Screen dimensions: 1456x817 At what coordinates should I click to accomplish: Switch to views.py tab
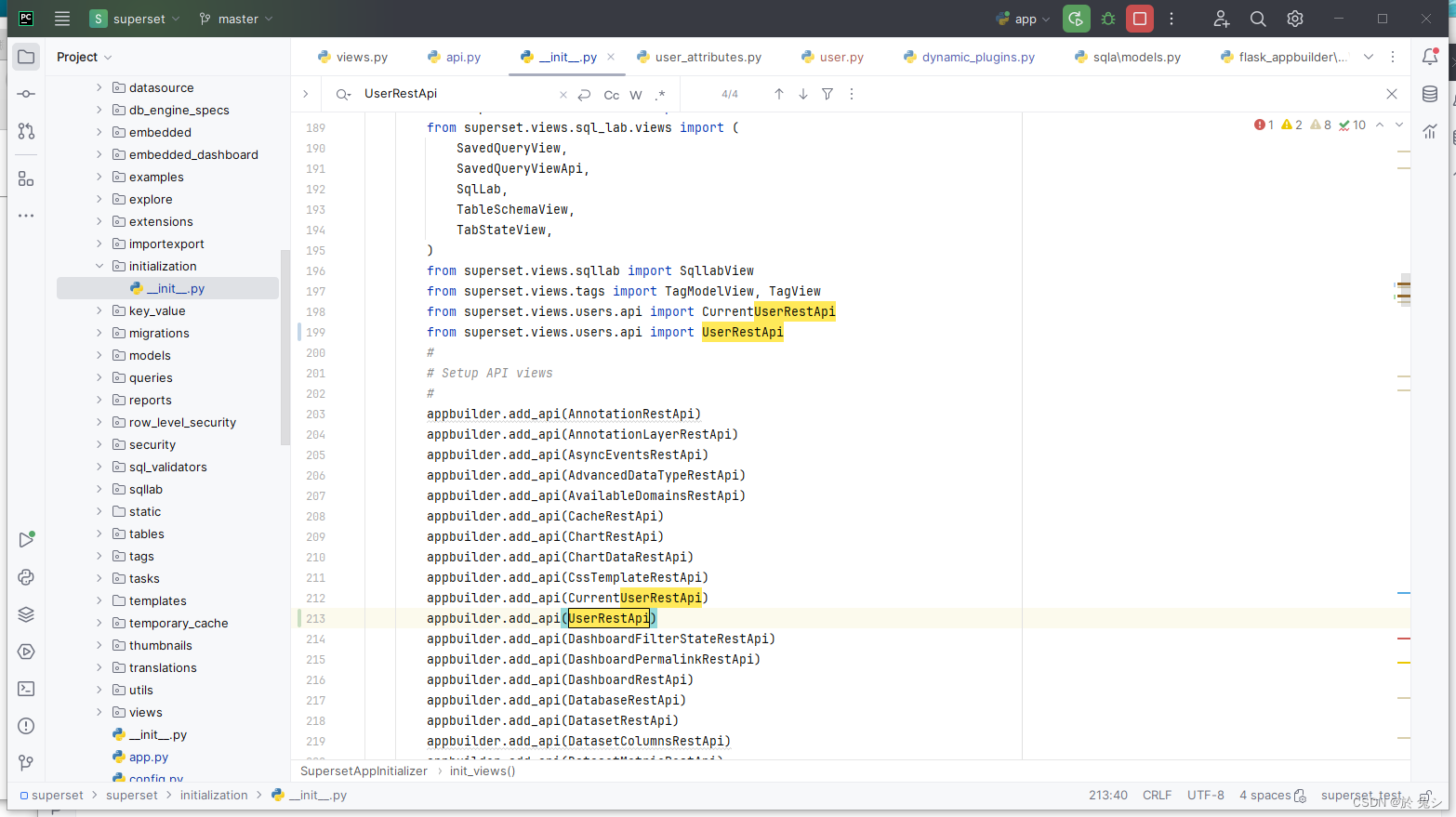(x=353, y=57)
